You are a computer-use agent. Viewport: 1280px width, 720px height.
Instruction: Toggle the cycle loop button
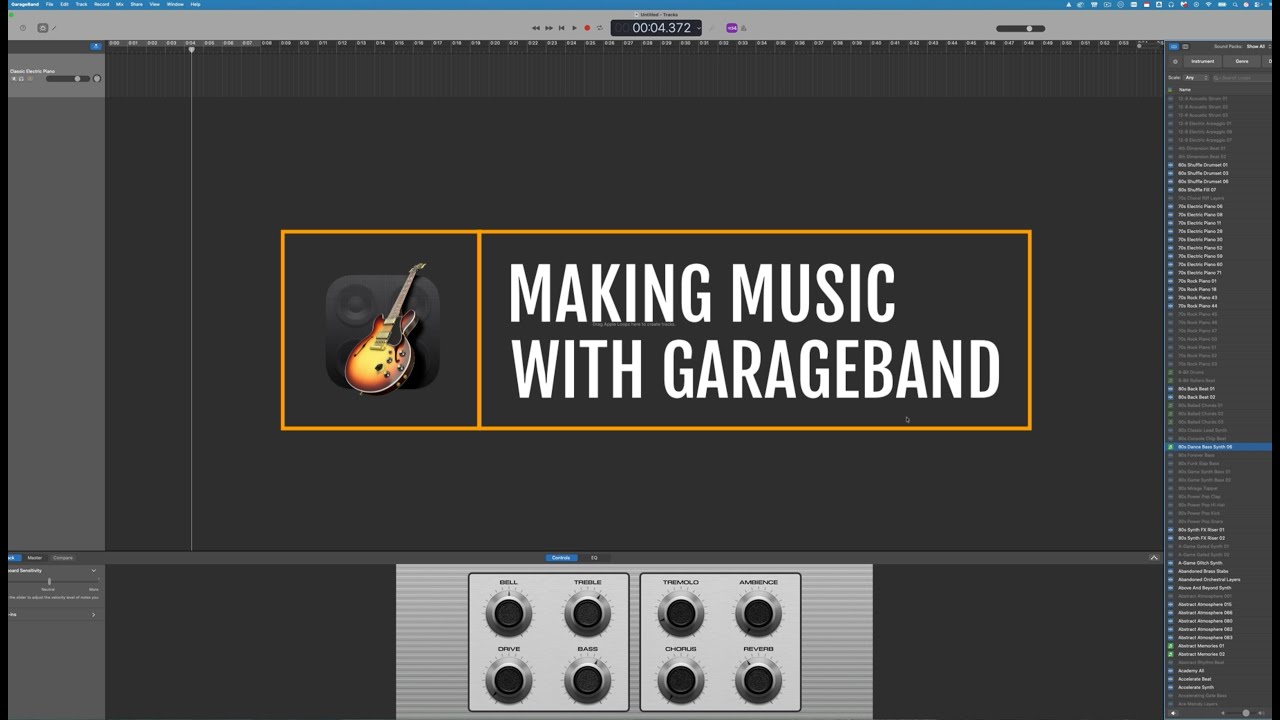point(600,28)
